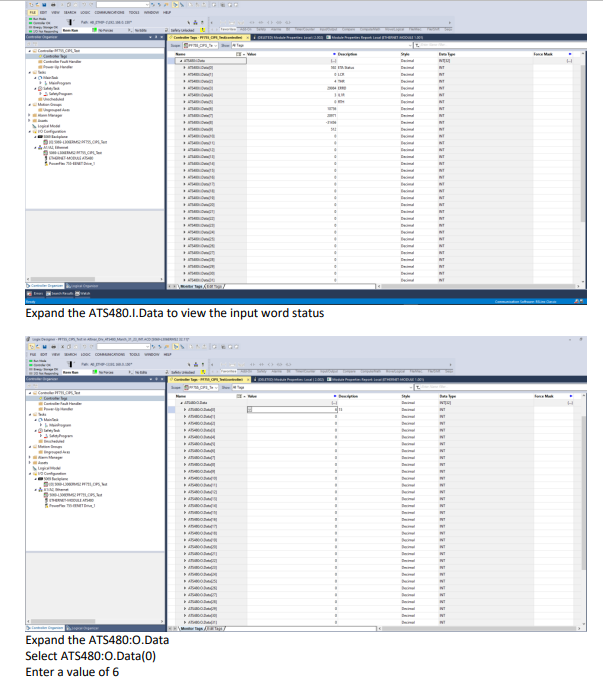The height and width of the screenshot is (685, 603).
Task: Click yellow safety lock icon in lower screenshot
Action: (x=203, y=372)
